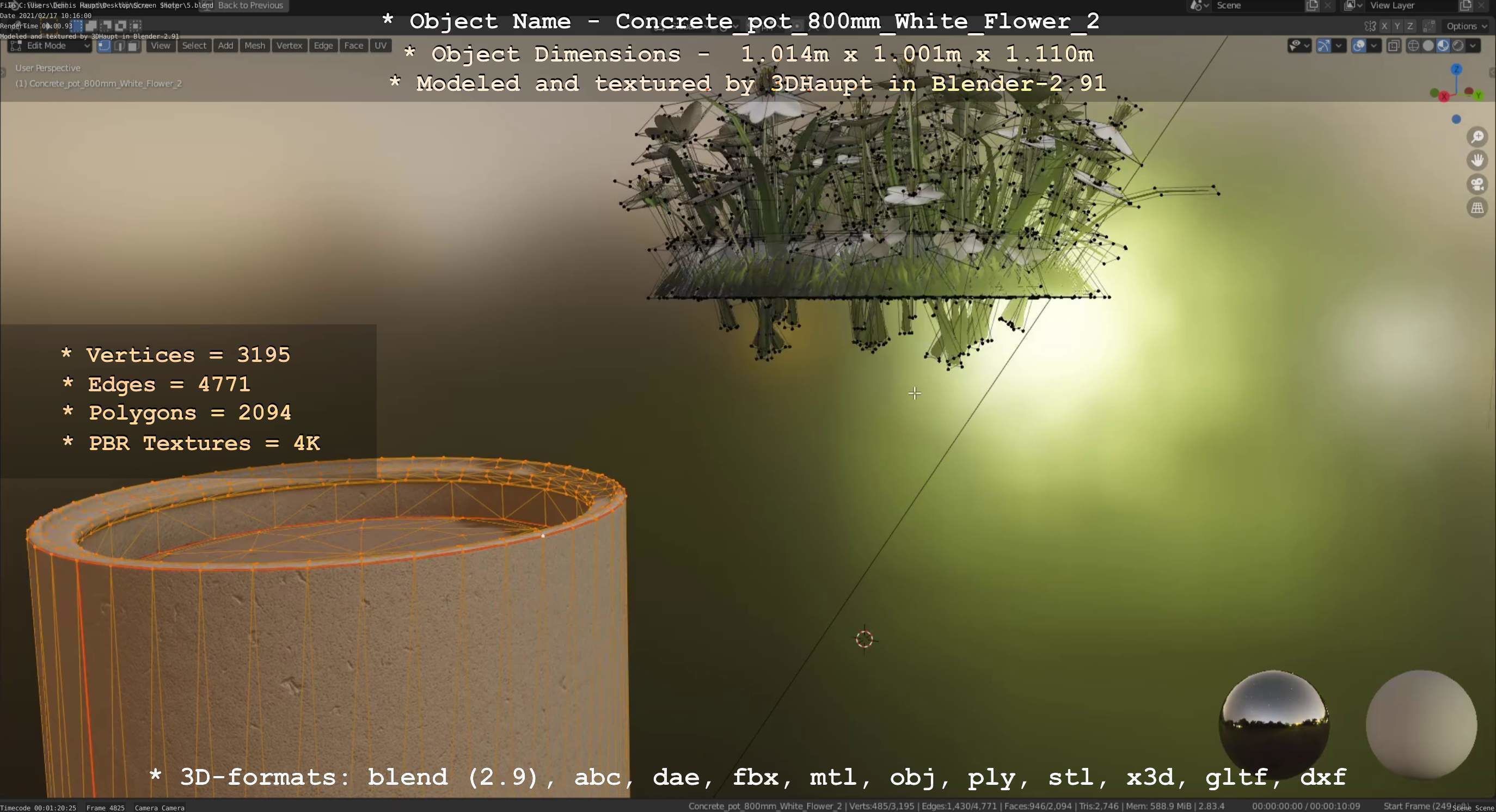Click the Z axis on navigation gizmo
1496x812 pixels.
[x=1456, y=70]
